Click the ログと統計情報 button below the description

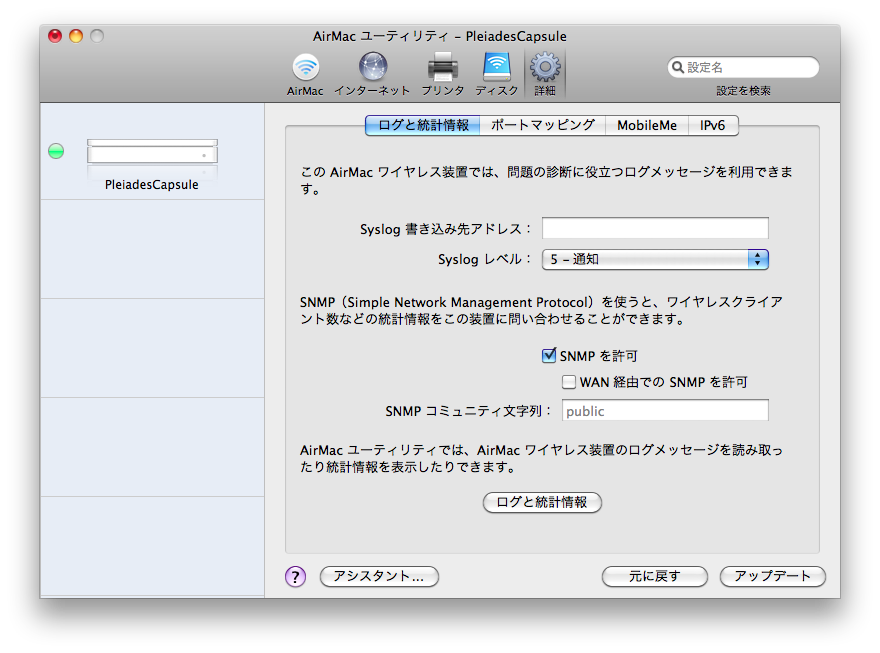tap(542, 502)
